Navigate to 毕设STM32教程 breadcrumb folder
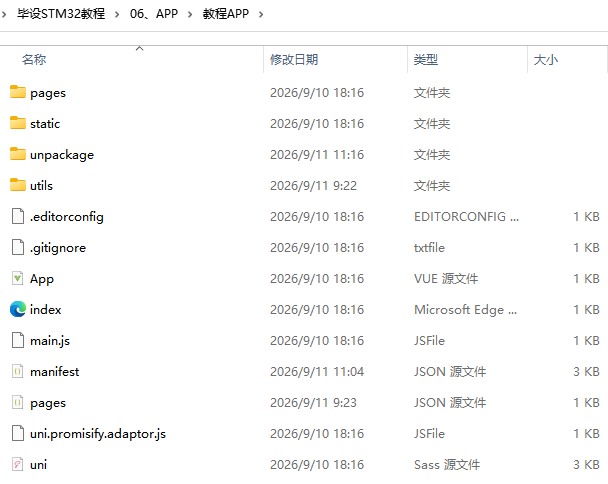Screen dimensions: 608x484 coord(61,14)
